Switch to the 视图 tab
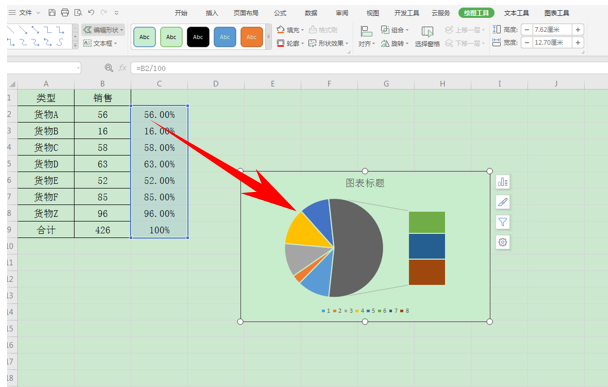Screen dimensions: 608x387 pos(373,13)
